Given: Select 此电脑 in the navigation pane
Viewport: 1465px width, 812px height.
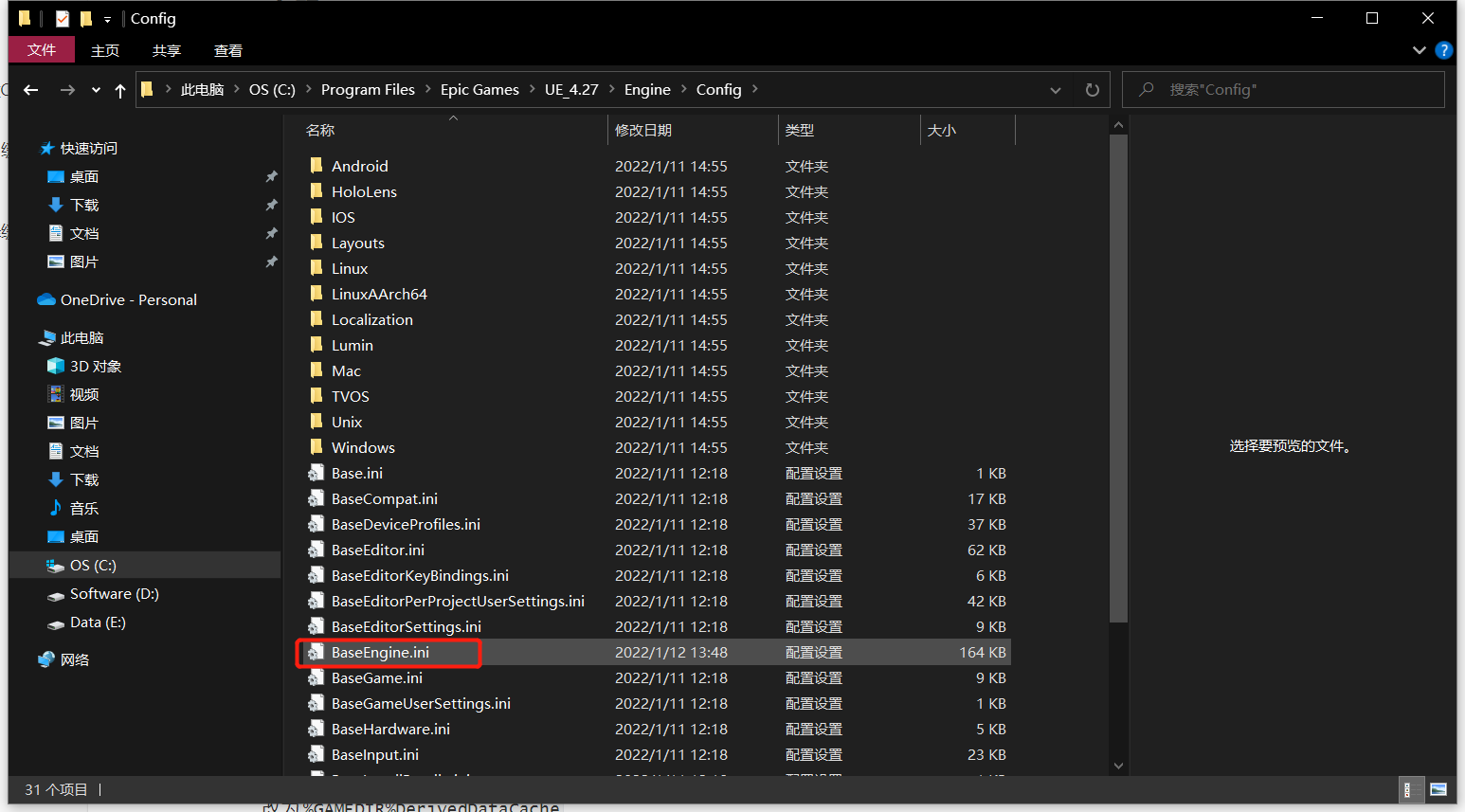Looking at the screenshot, I should 82,337.
